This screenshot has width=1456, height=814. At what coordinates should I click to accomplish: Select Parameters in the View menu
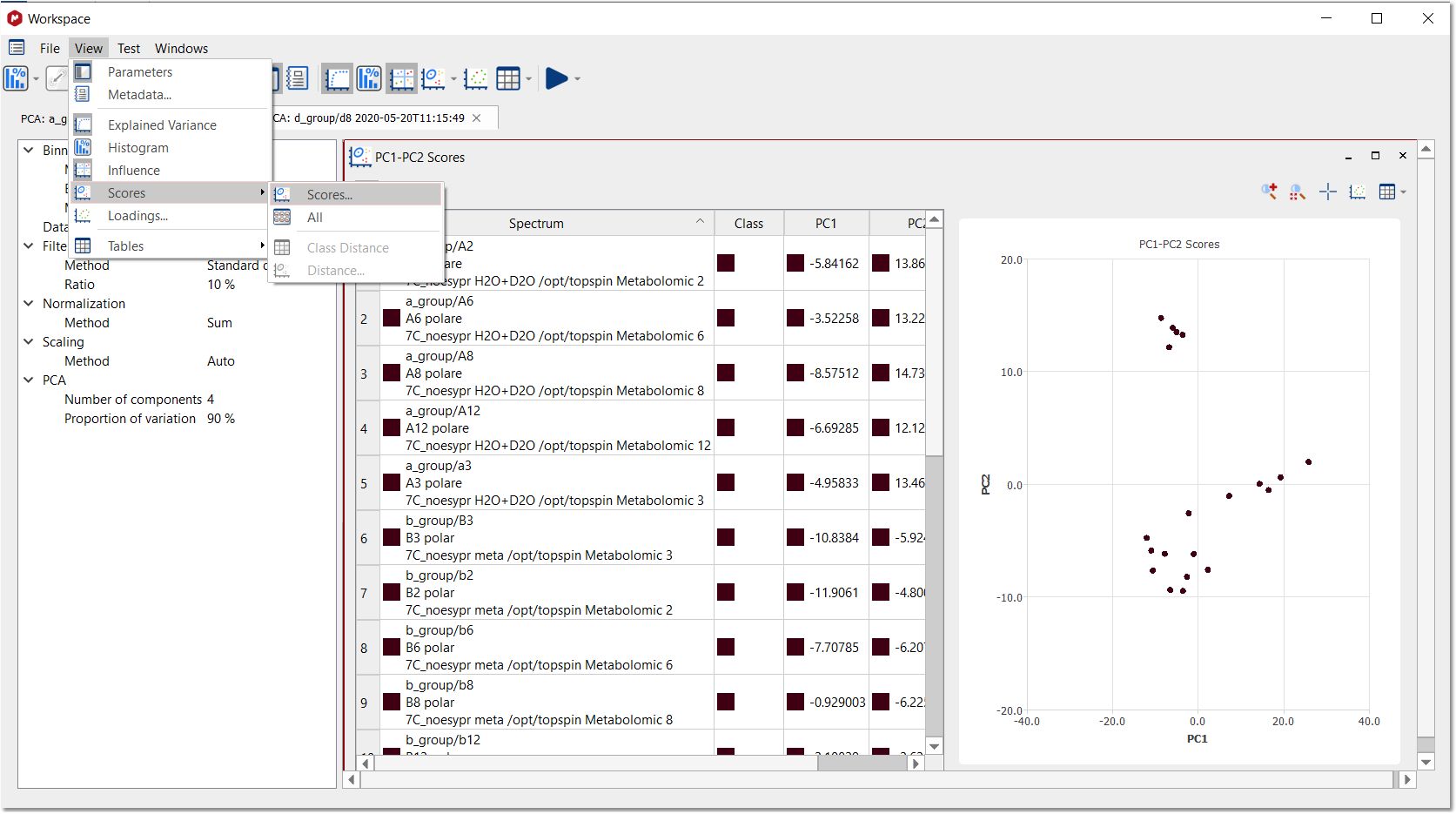171,72
